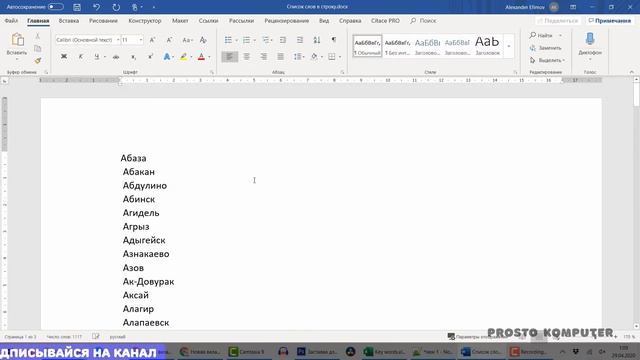Click the Search magnifier icon in the ribbon
Viewport: 640px width, 360px height.
(413, 20)
